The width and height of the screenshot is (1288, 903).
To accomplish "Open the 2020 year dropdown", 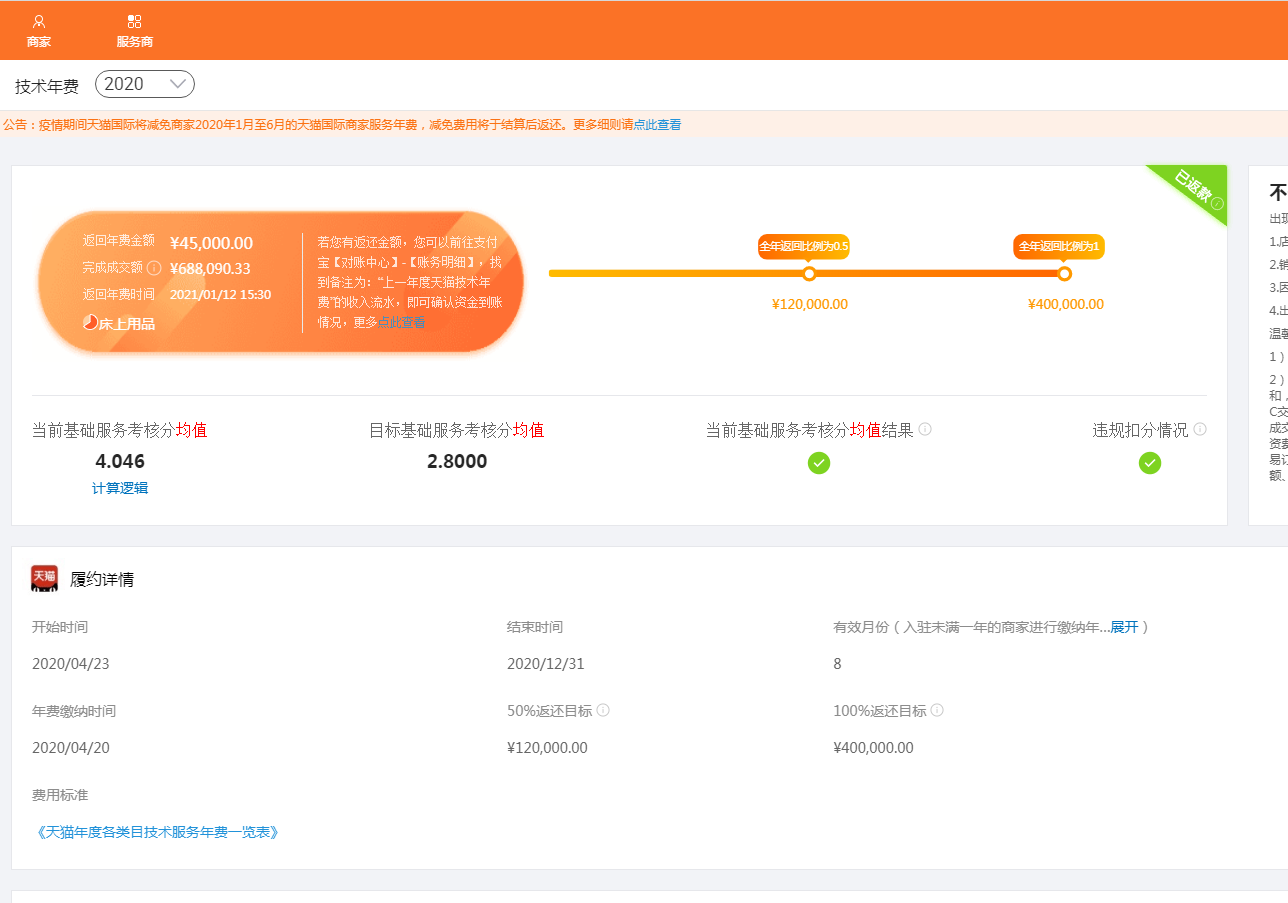I will pyautogui.click(x=145, y=84).
